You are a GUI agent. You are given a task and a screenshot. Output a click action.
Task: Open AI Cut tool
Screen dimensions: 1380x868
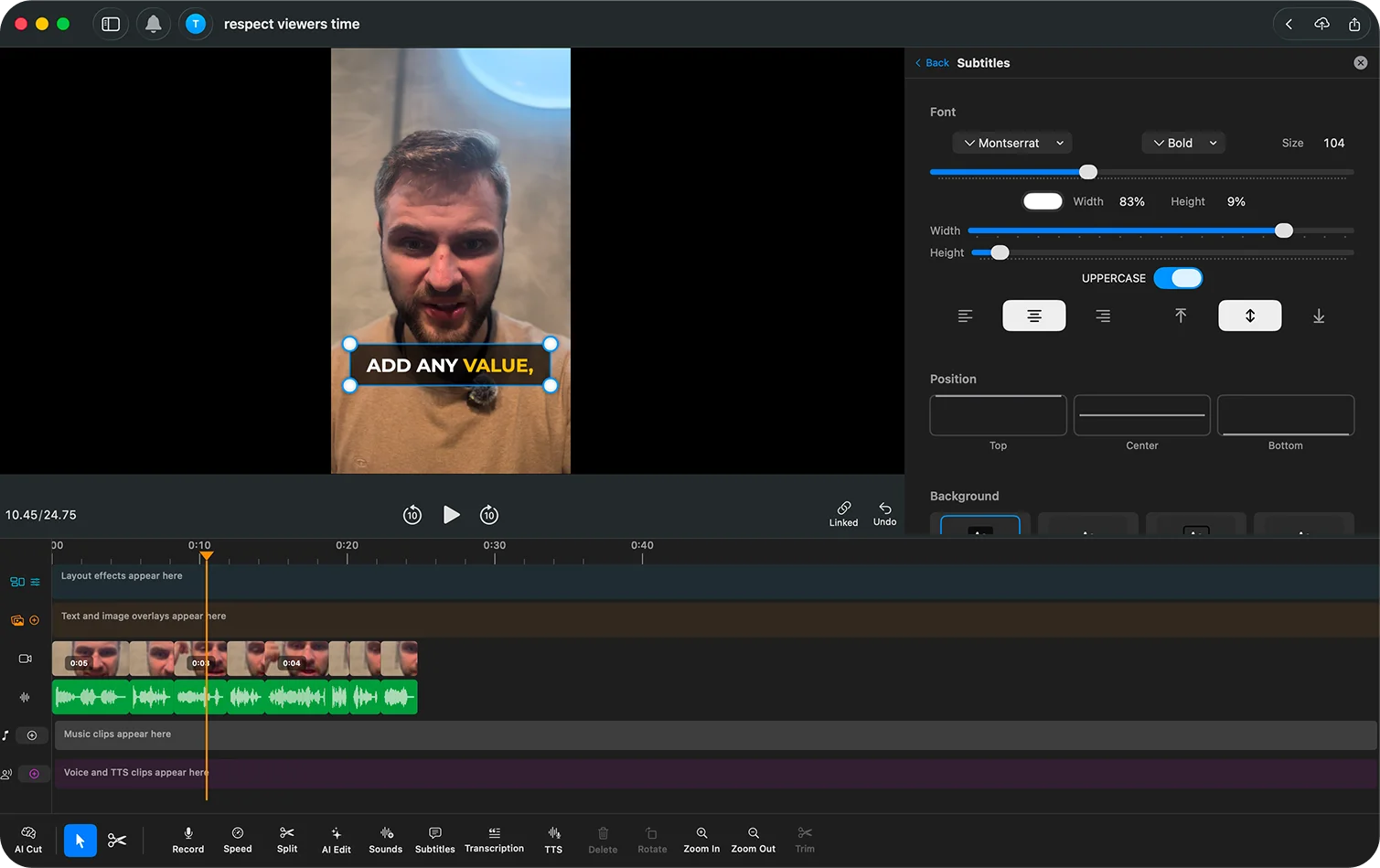28,840
